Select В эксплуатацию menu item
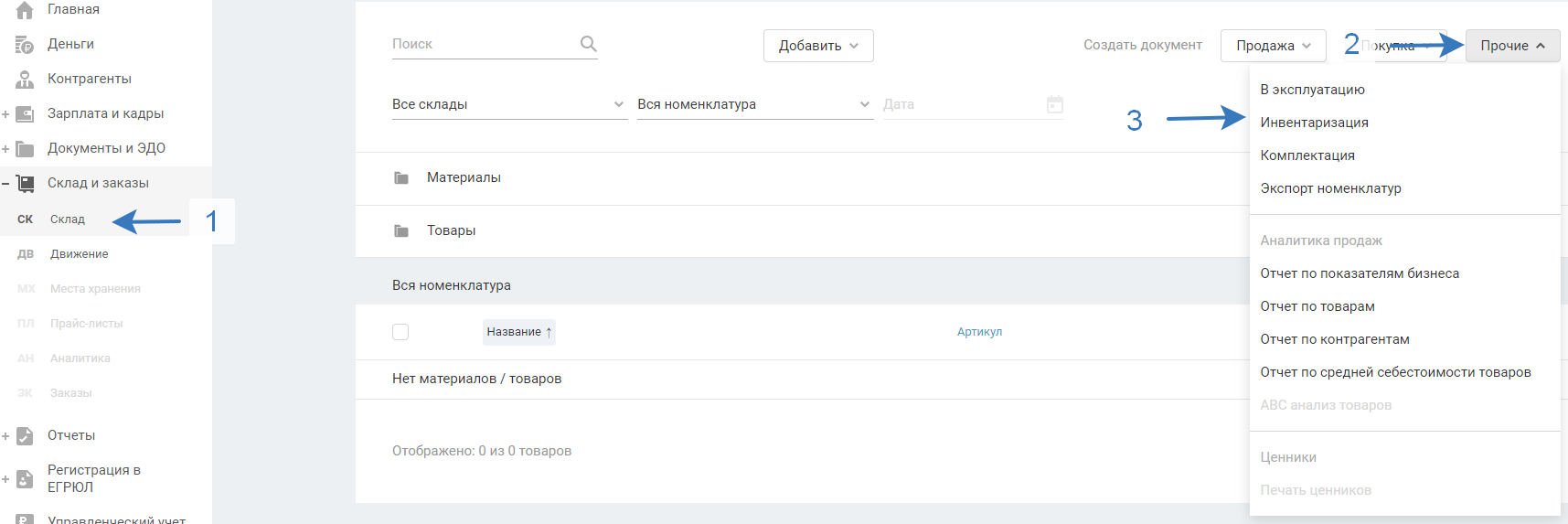The height and width of the screenshot is (524, 1568). point(1404,90)
